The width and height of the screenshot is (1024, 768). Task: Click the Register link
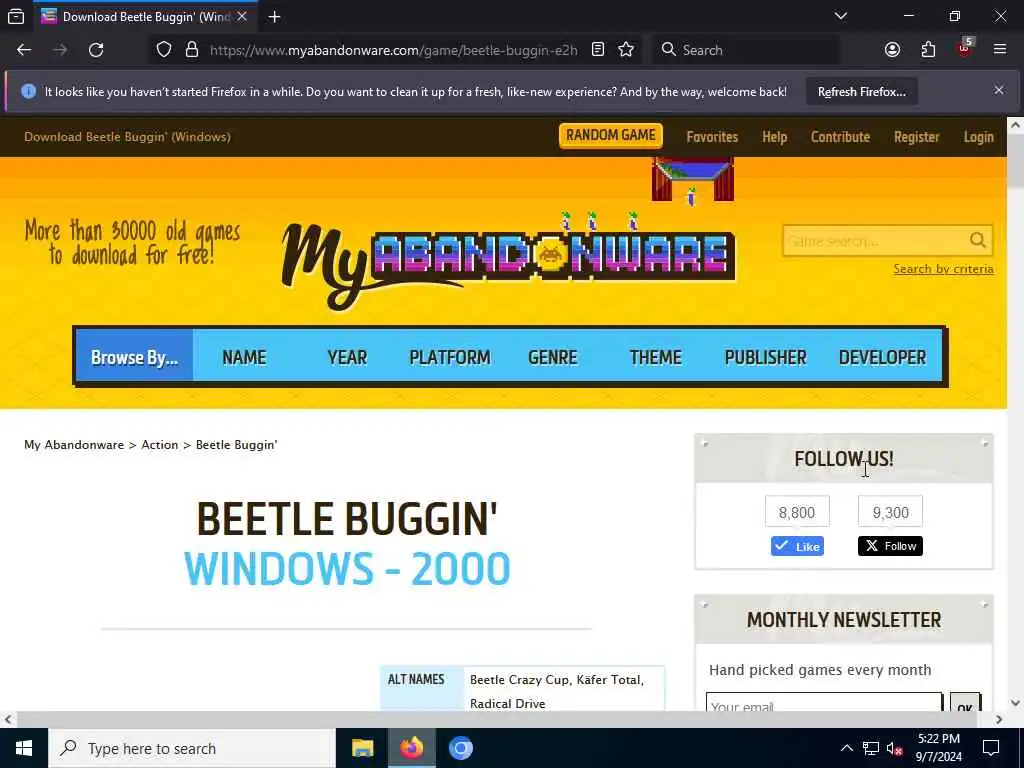tap(916, 136)
